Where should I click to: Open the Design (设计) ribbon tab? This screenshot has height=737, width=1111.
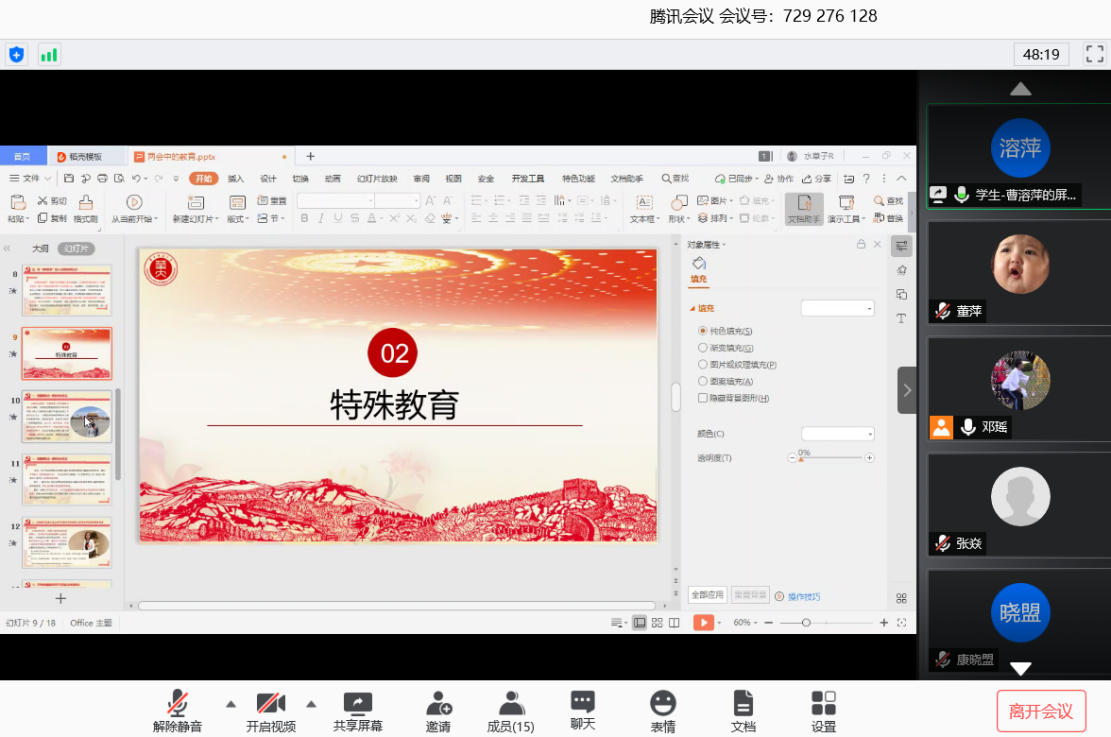(x=268, y=179)
